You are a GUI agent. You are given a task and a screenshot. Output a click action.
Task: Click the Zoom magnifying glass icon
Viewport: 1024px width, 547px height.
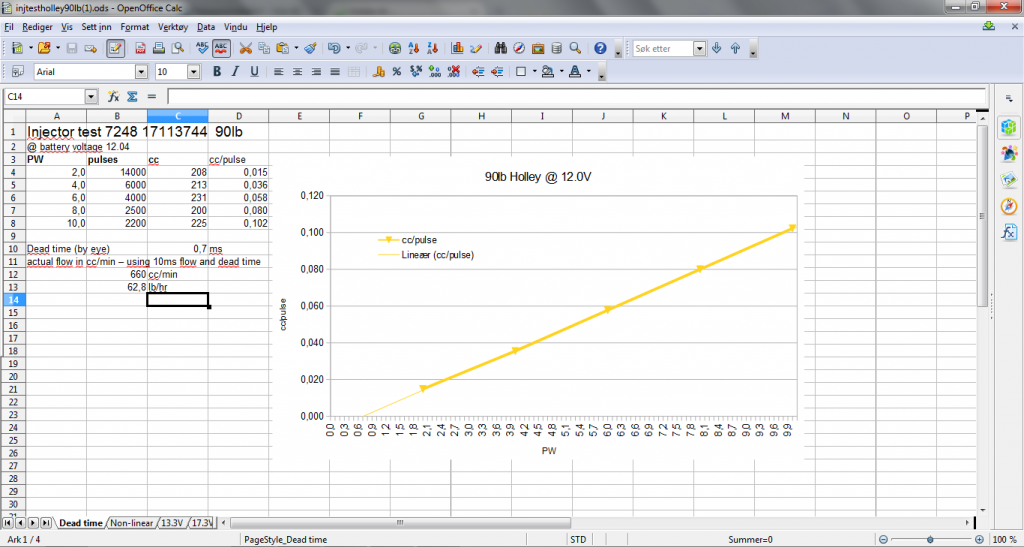coord(575,48)
